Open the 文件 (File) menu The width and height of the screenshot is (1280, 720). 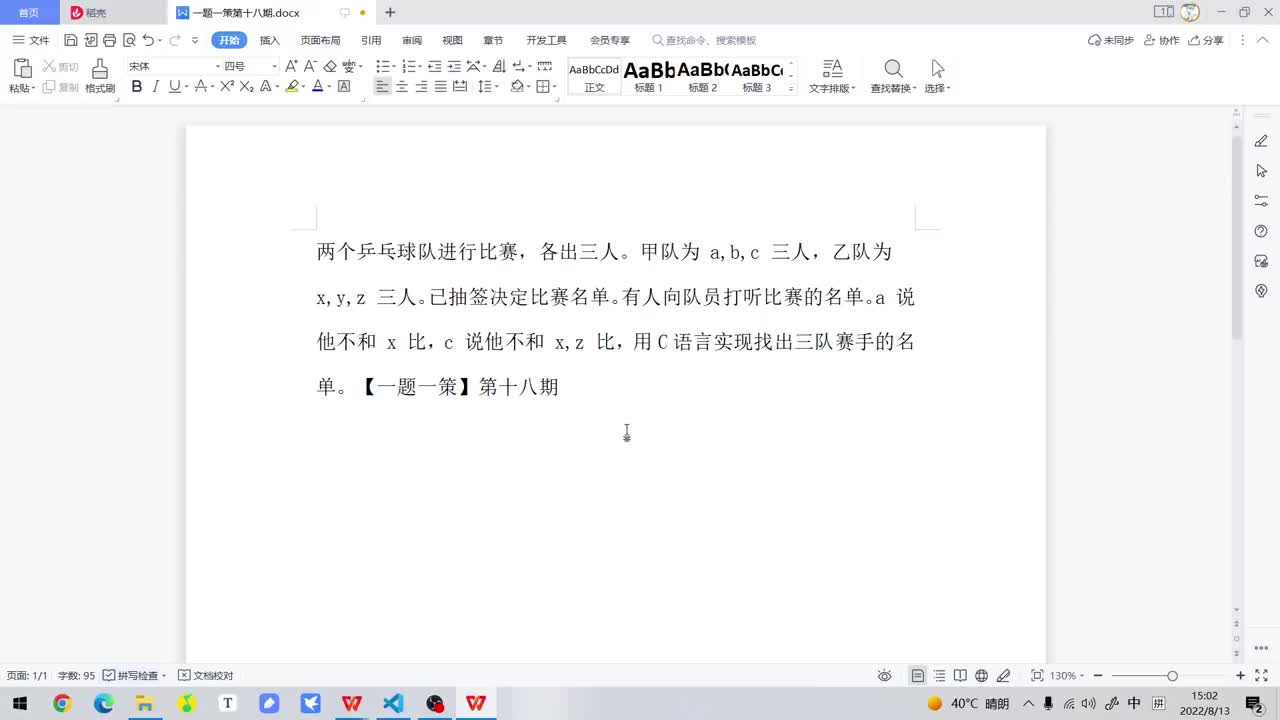coord(31,40)
